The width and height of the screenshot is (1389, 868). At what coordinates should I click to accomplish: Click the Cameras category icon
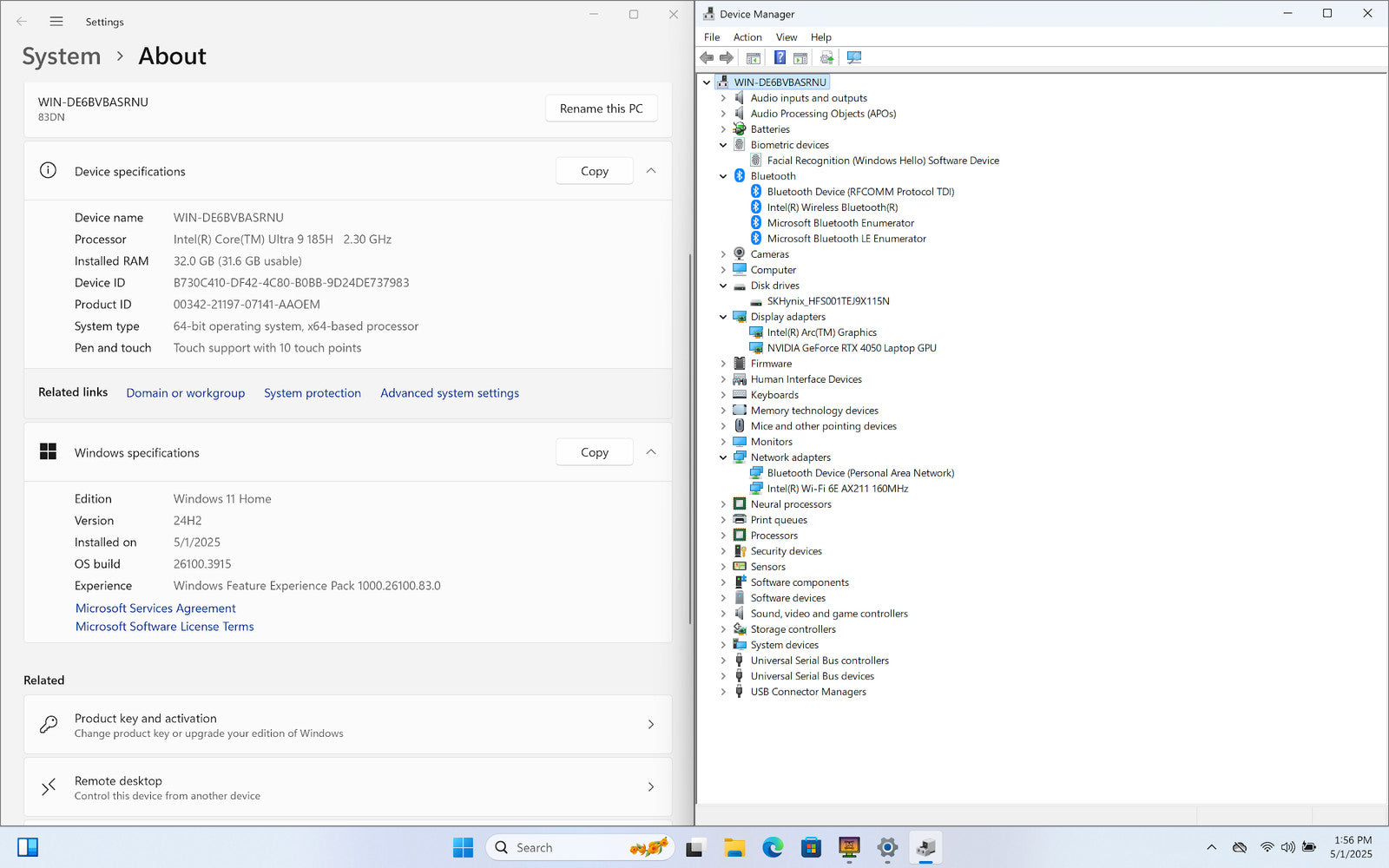coord(740,254)
